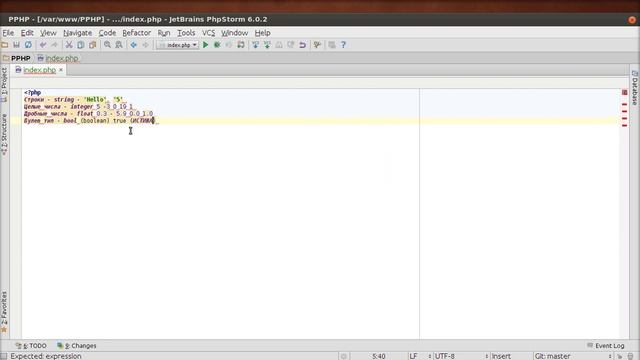The image size is (640, 360).
Task: Click the green Run button
Action: pyautogui.click(x=206, y=45)
